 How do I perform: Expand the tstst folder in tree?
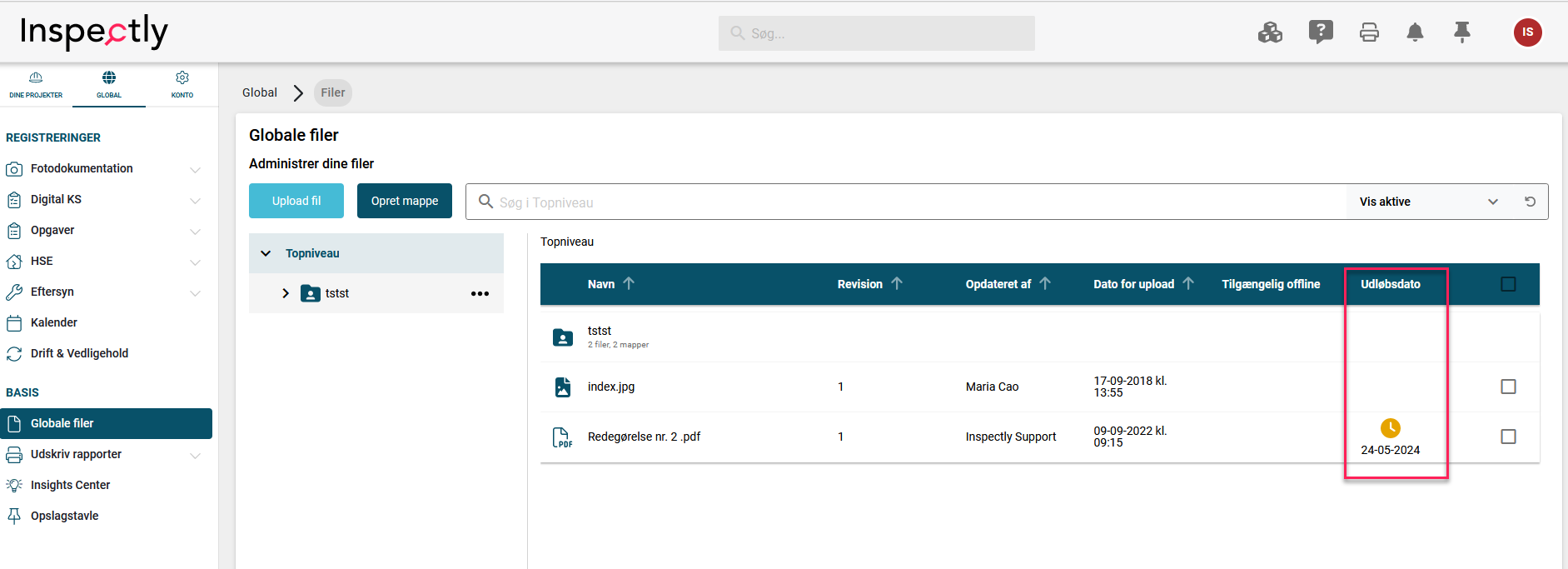coord(286,293)
